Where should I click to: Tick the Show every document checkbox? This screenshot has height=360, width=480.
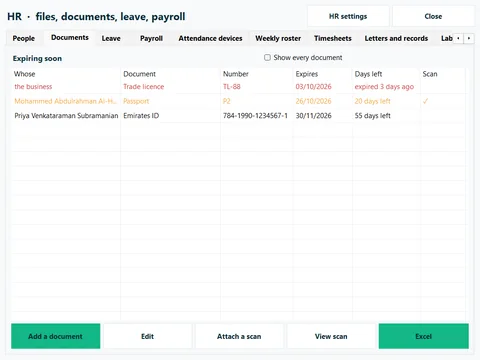tap(267, 57)
